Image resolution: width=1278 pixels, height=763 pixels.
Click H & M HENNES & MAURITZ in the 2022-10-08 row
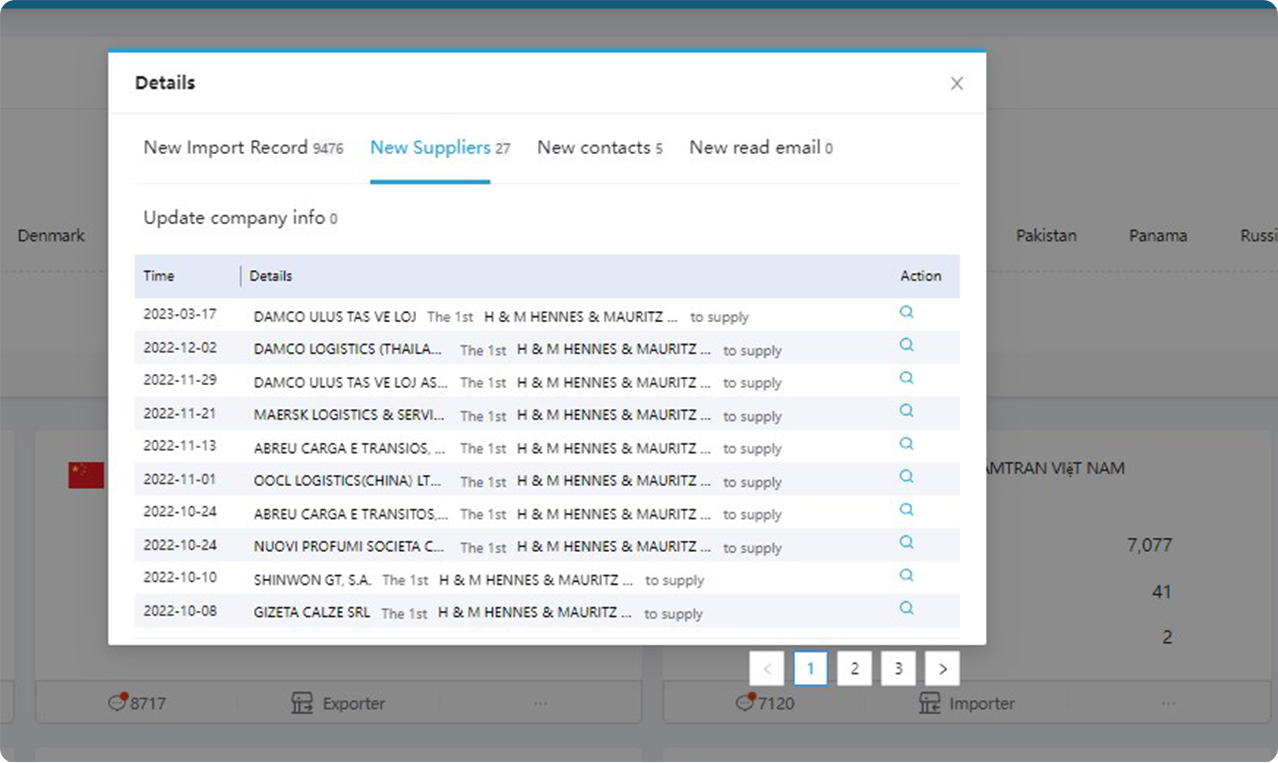point(535,613)
